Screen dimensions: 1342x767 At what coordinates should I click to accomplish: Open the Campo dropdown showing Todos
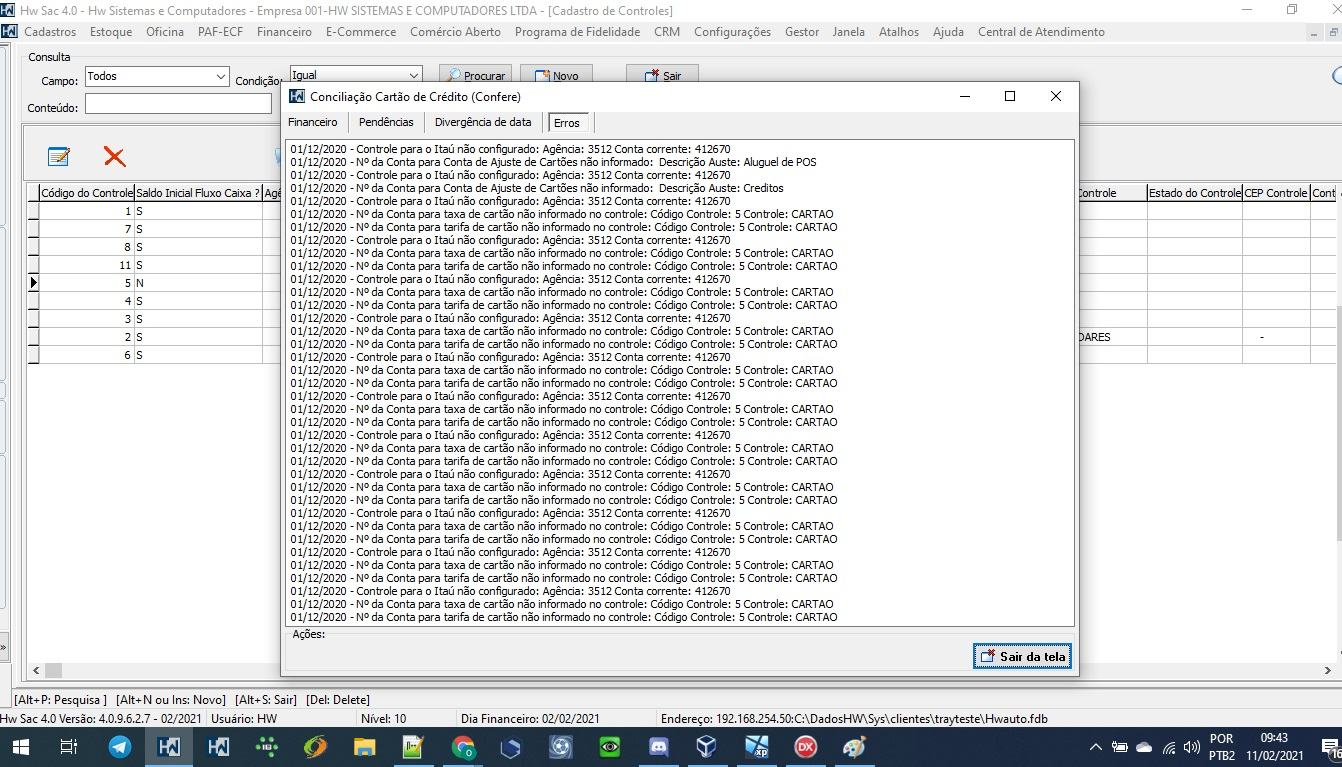click(x=157, y=77)
